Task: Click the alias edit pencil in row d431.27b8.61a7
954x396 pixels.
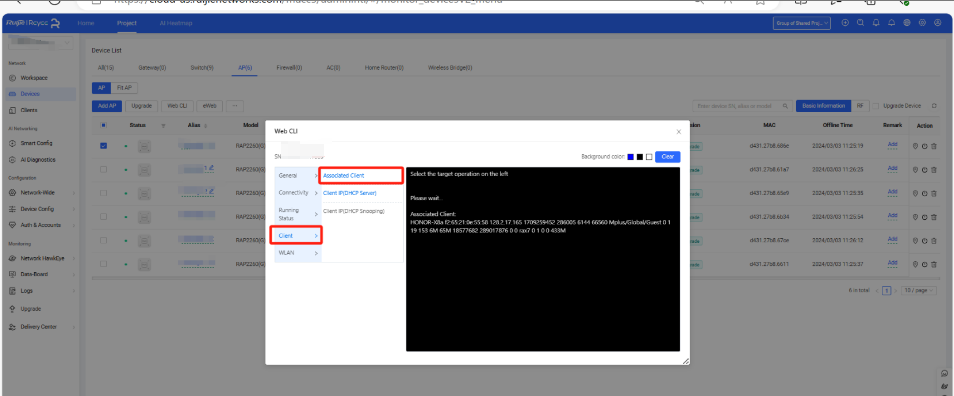Action: coord(211,167)
